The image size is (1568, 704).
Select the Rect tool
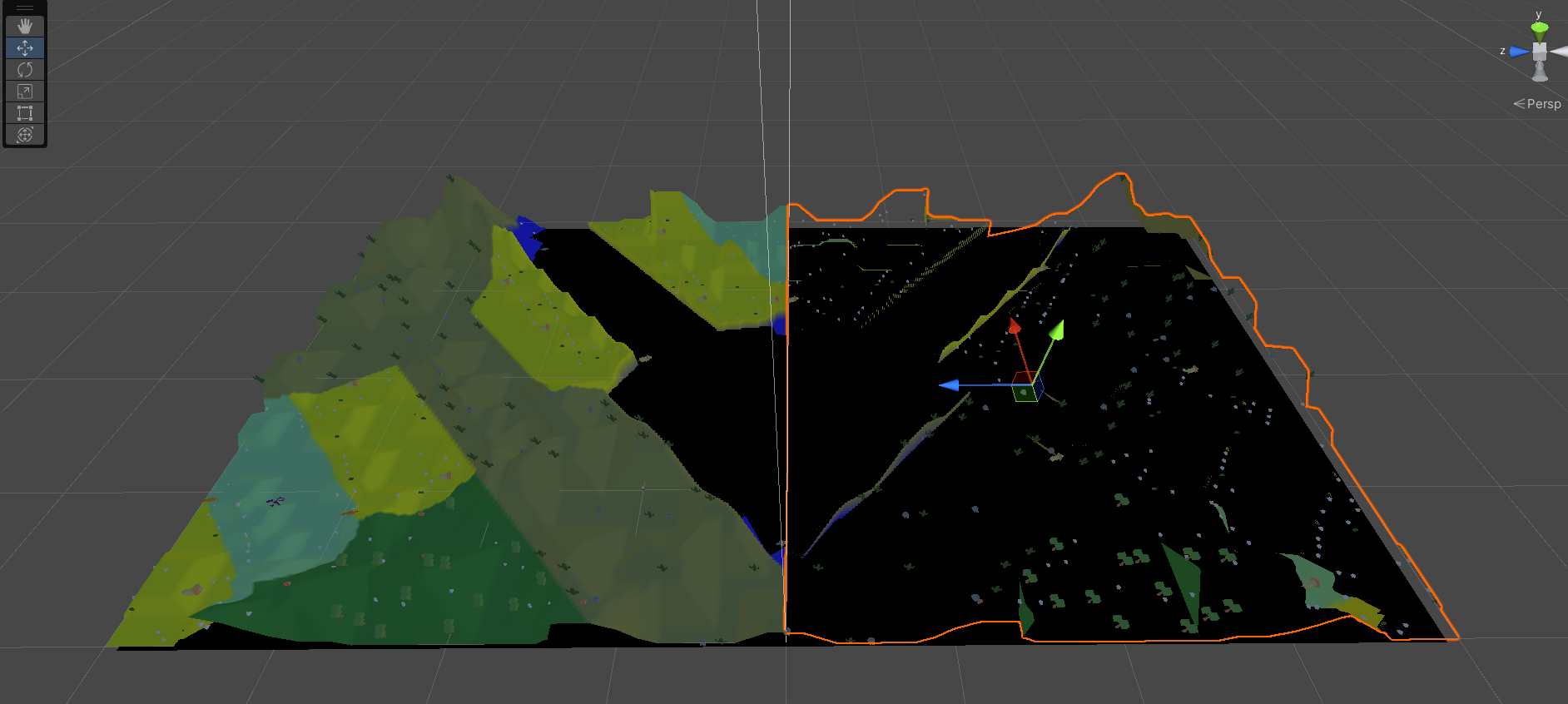[x=25, y=113]
